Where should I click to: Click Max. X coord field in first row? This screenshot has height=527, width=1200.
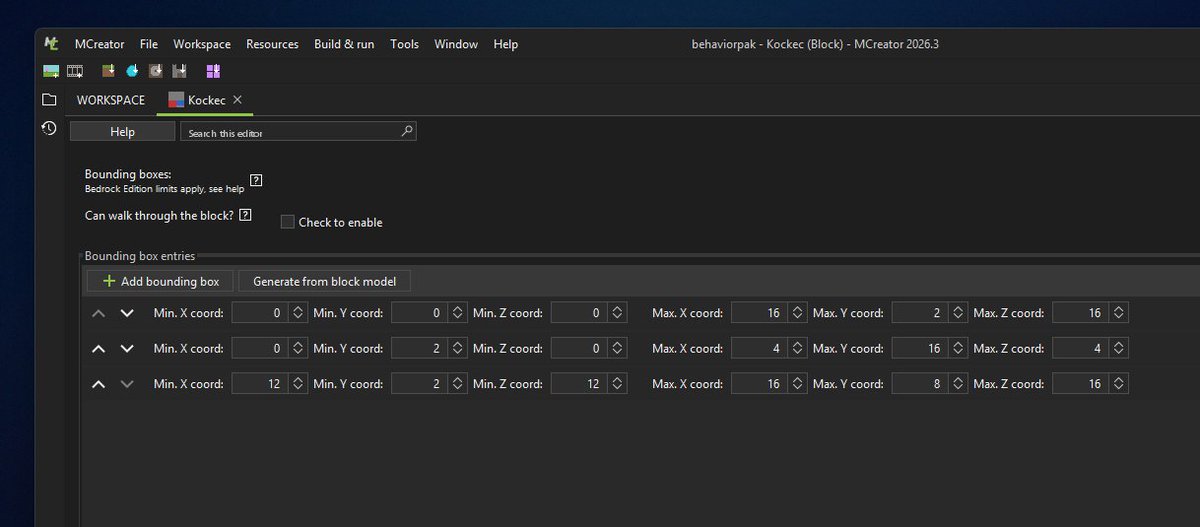tap(760, 313)
